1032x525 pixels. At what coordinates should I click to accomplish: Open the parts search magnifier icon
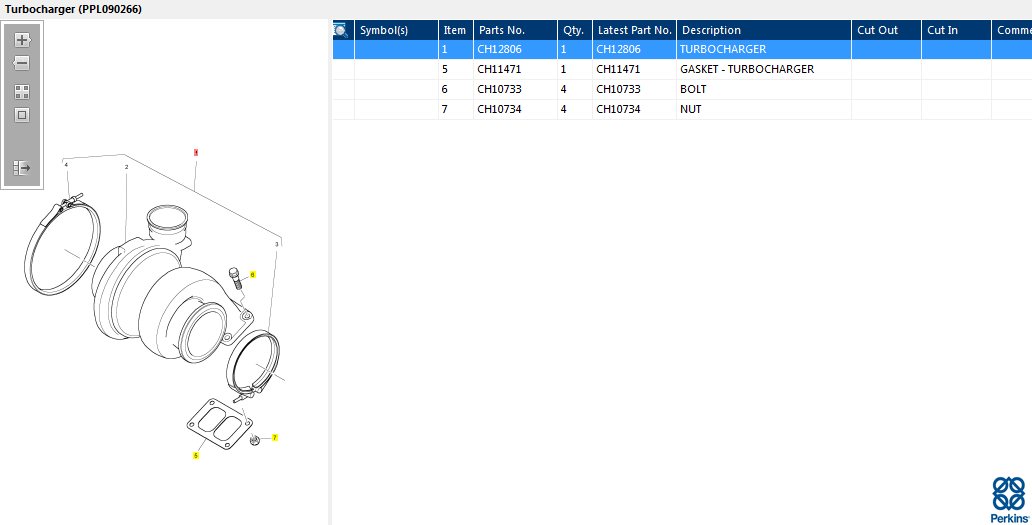click(340, 30)
